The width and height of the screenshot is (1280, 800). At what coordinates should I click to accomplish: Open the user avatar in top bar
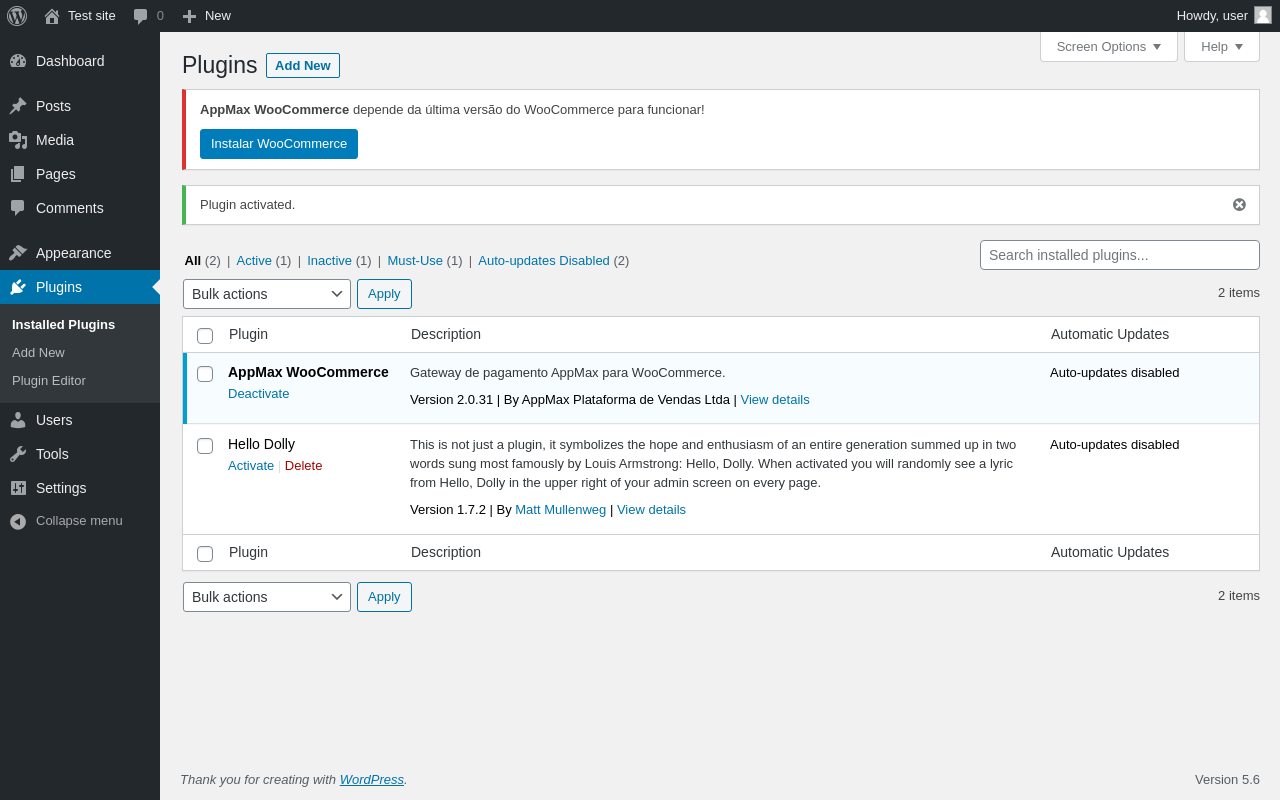pyautogui.click(x=1263, y=15)
